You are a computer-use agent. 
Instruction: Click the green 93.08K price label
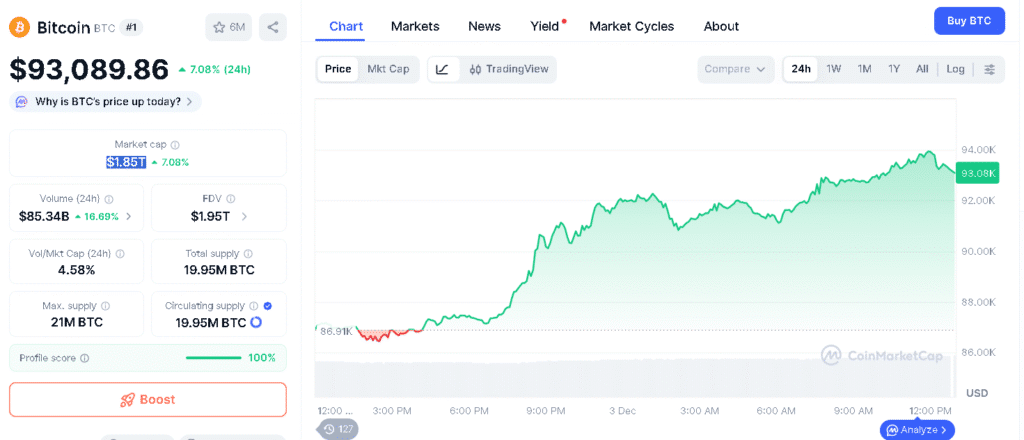click(978, 174)
